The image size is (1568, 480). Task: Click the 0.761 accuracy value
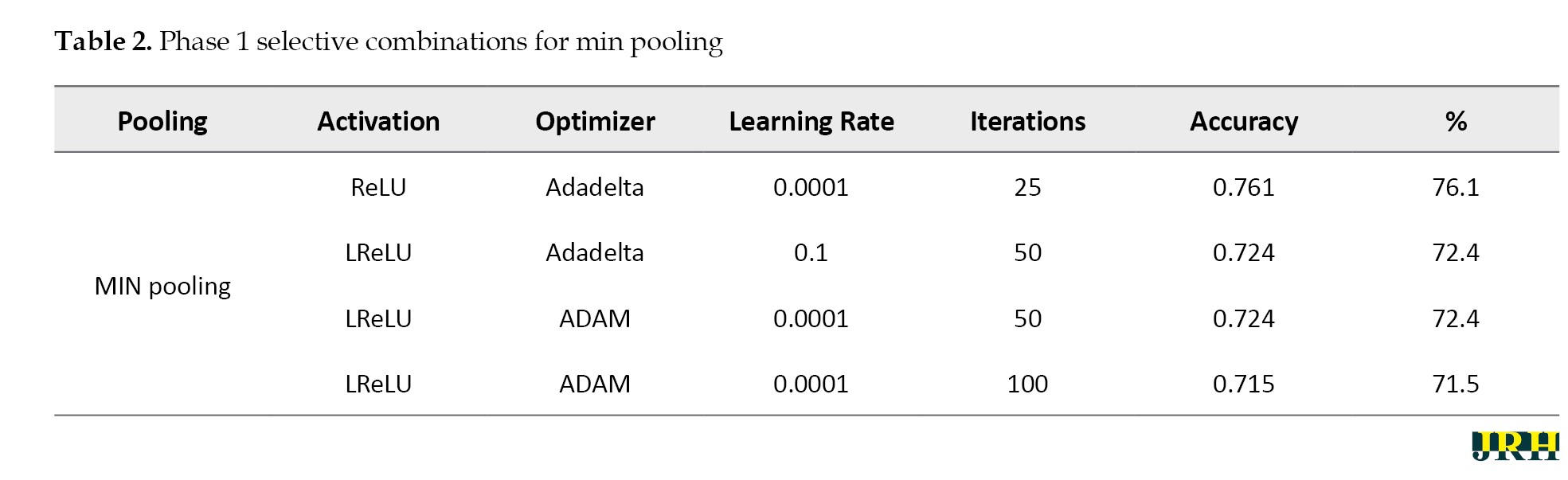[x=1244, y=187]
